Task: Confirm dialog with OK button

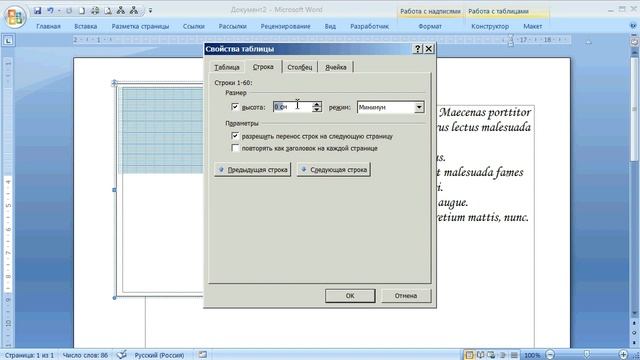Action: coord(350,296)
